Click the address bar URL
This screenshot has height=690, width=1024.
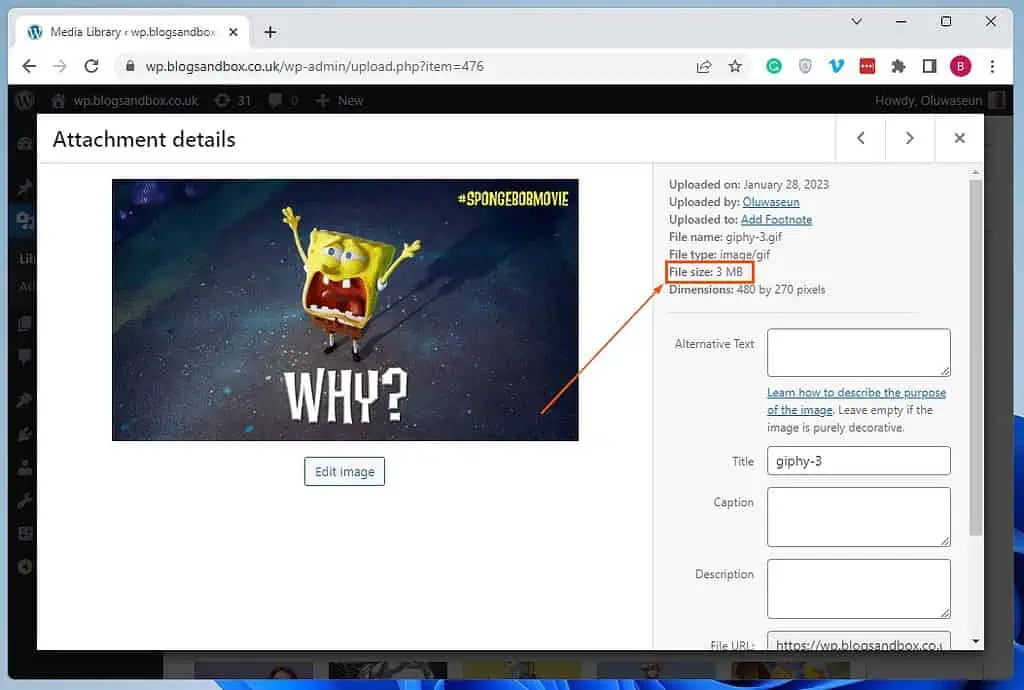314,66
